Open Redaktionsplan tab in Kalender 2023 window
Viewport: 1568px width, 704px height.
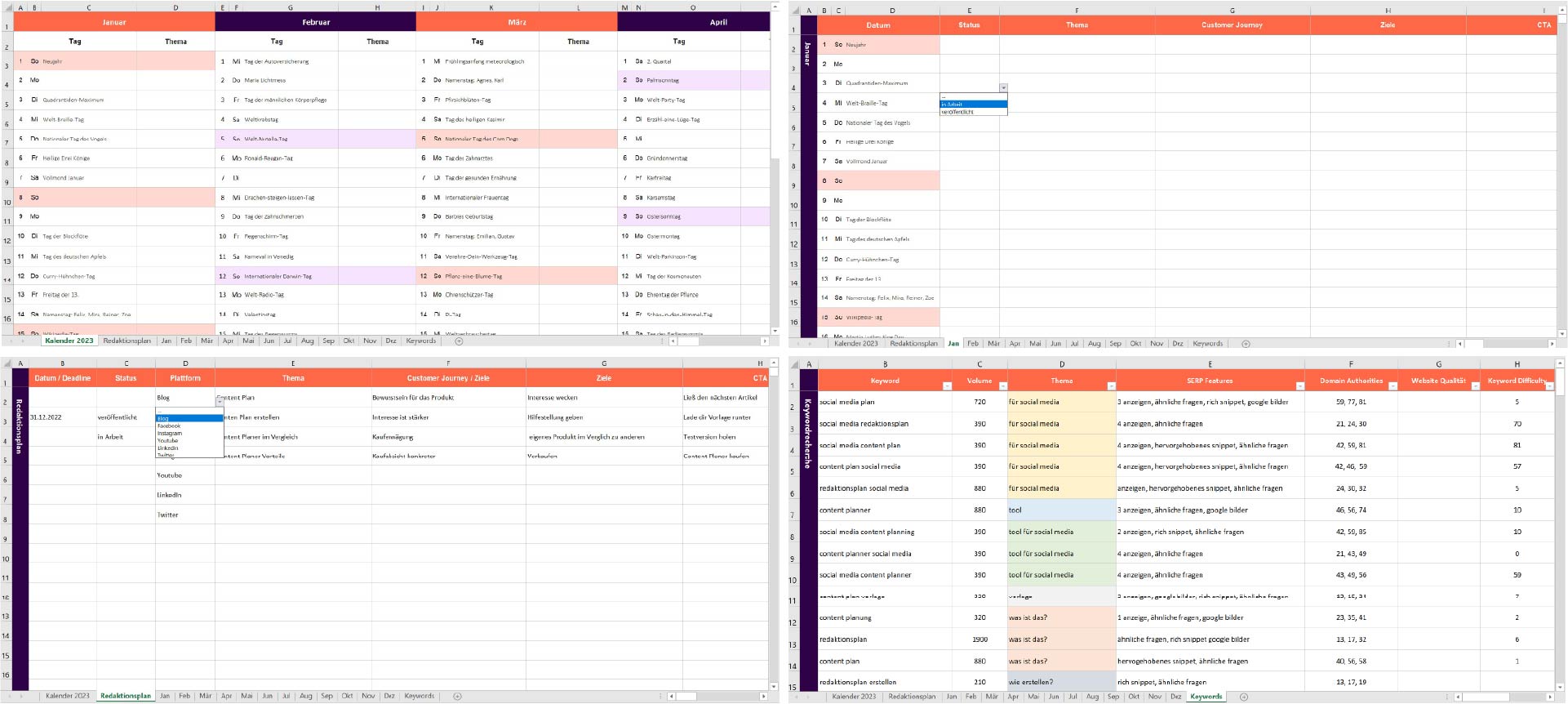[x=127, y=341]
